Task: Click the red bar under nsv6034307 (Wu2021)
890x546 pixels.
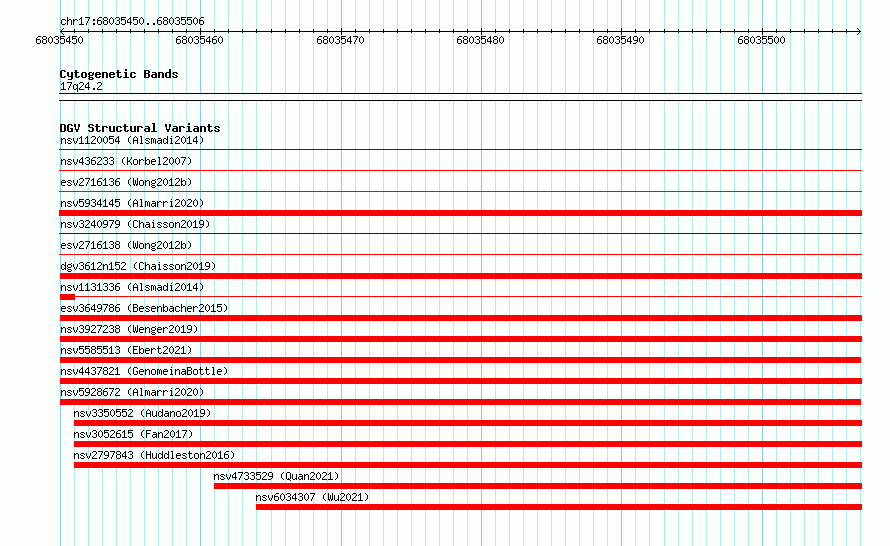Action: (x=559, y=507)
